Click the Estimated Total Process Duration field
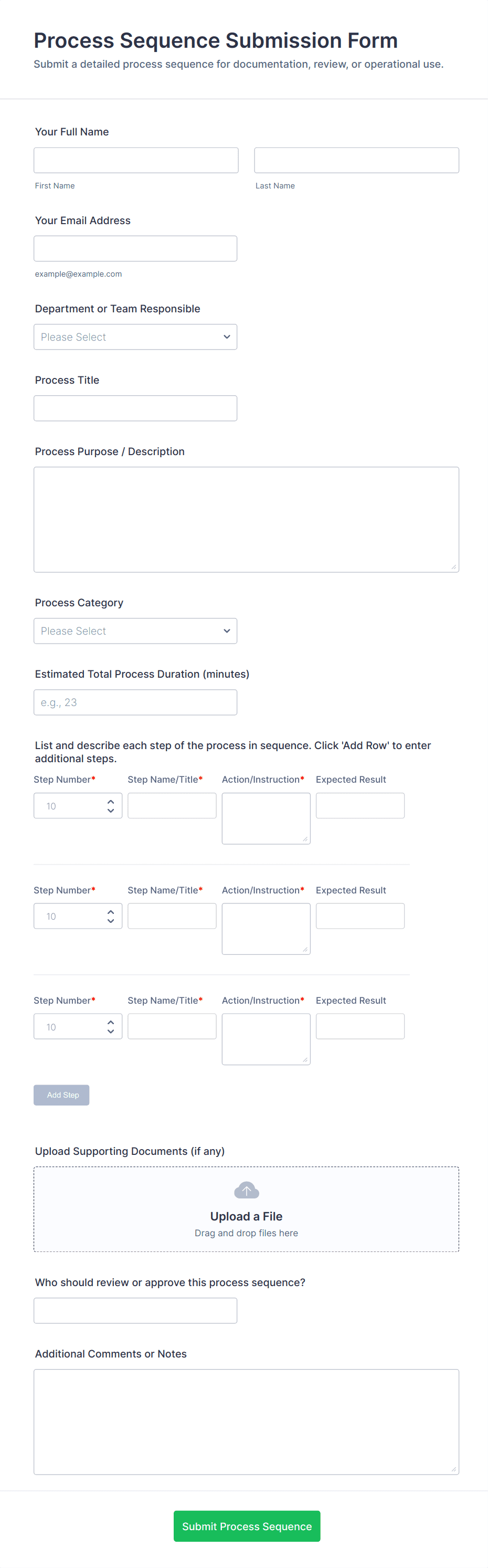The height and width of the screenshot is (1568, 488). 135,702
